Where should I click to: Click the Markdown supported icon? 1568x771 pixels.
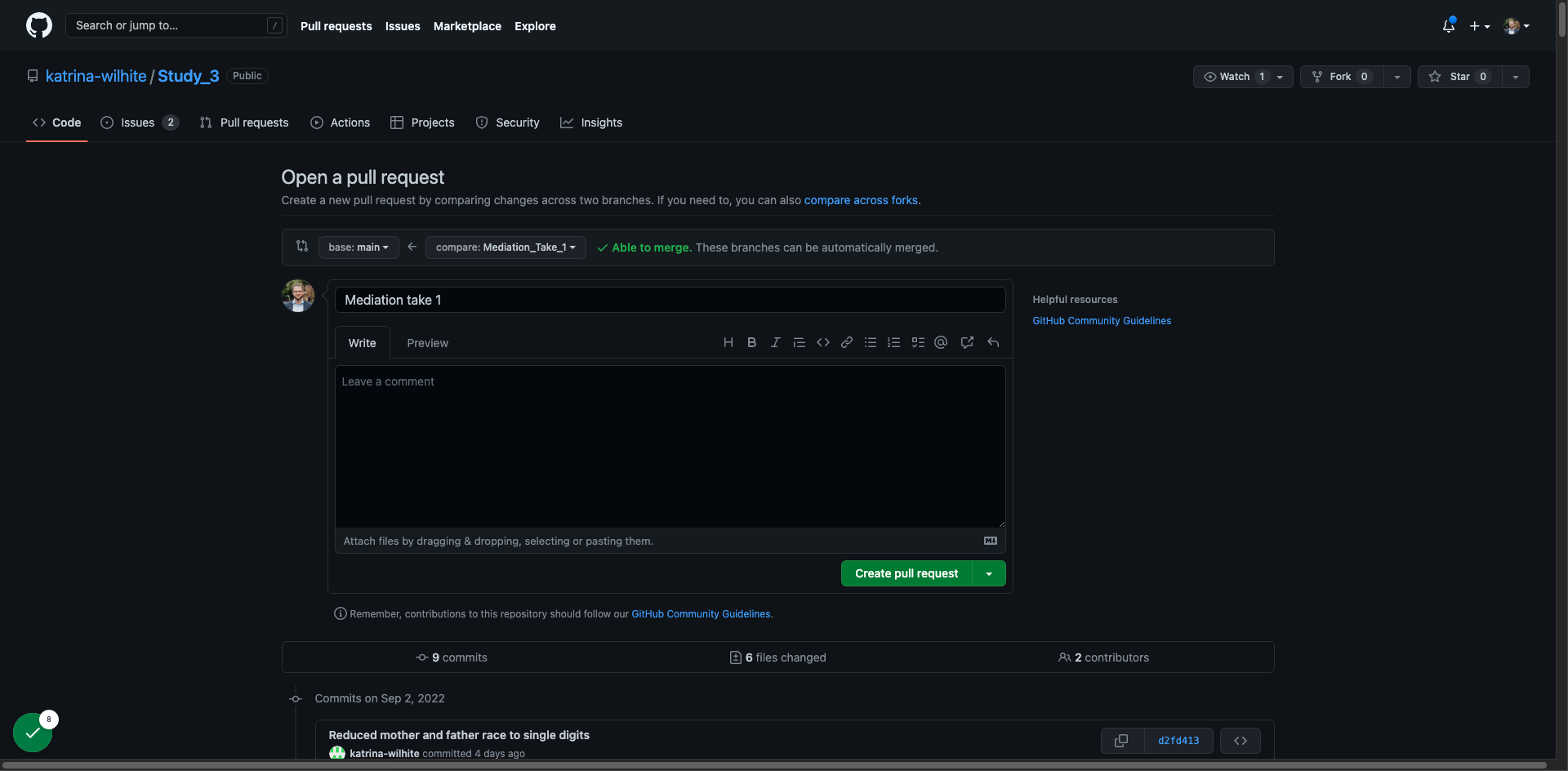(991, 541)
